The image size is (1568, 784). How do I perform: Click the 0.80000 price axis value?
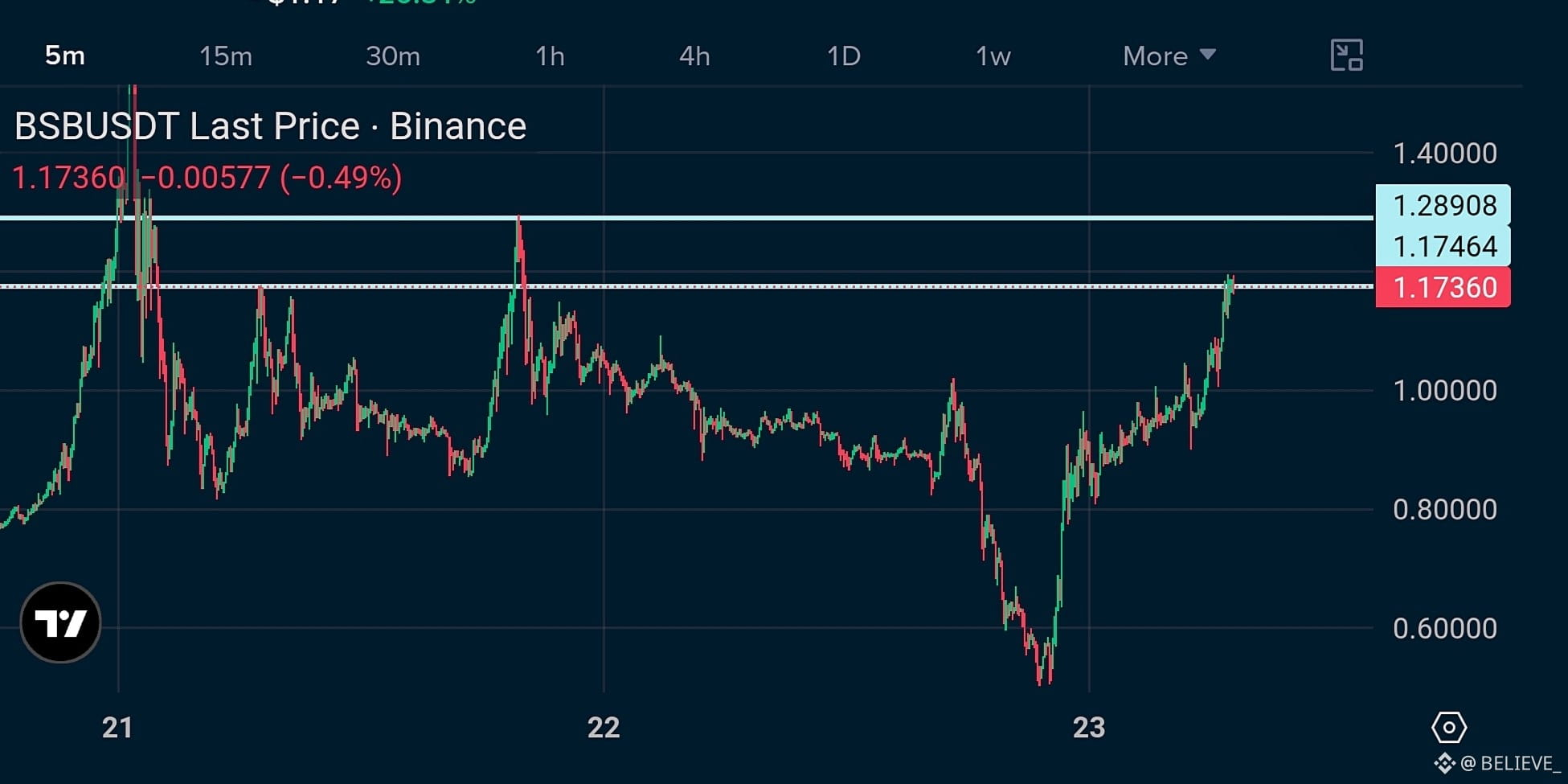pyautogui.click(x=1445, y=509)
